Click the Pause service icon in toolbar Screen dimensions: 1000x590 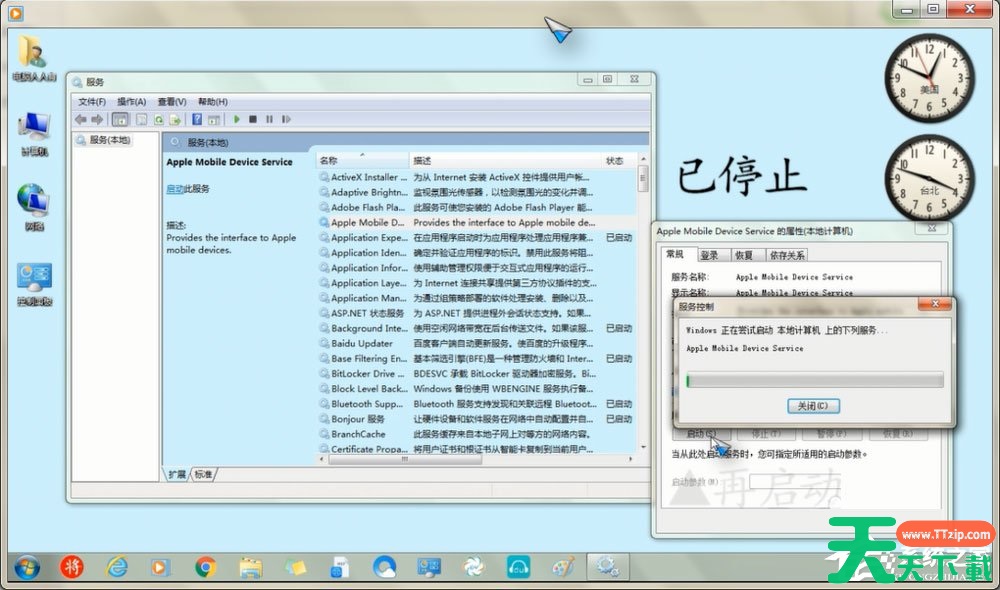(270, 119)
